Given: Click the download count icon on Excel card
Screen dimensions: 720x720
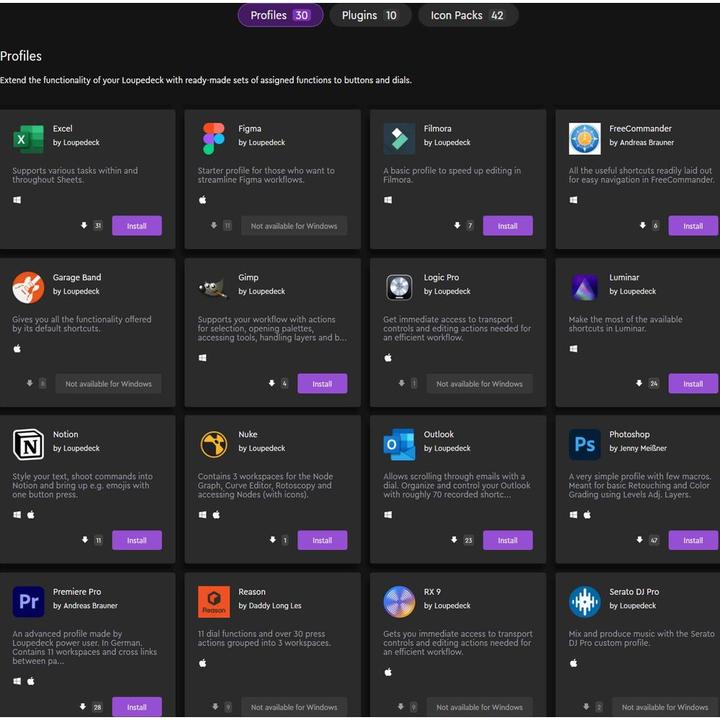Looking at the screenshot, I should 84,225.
